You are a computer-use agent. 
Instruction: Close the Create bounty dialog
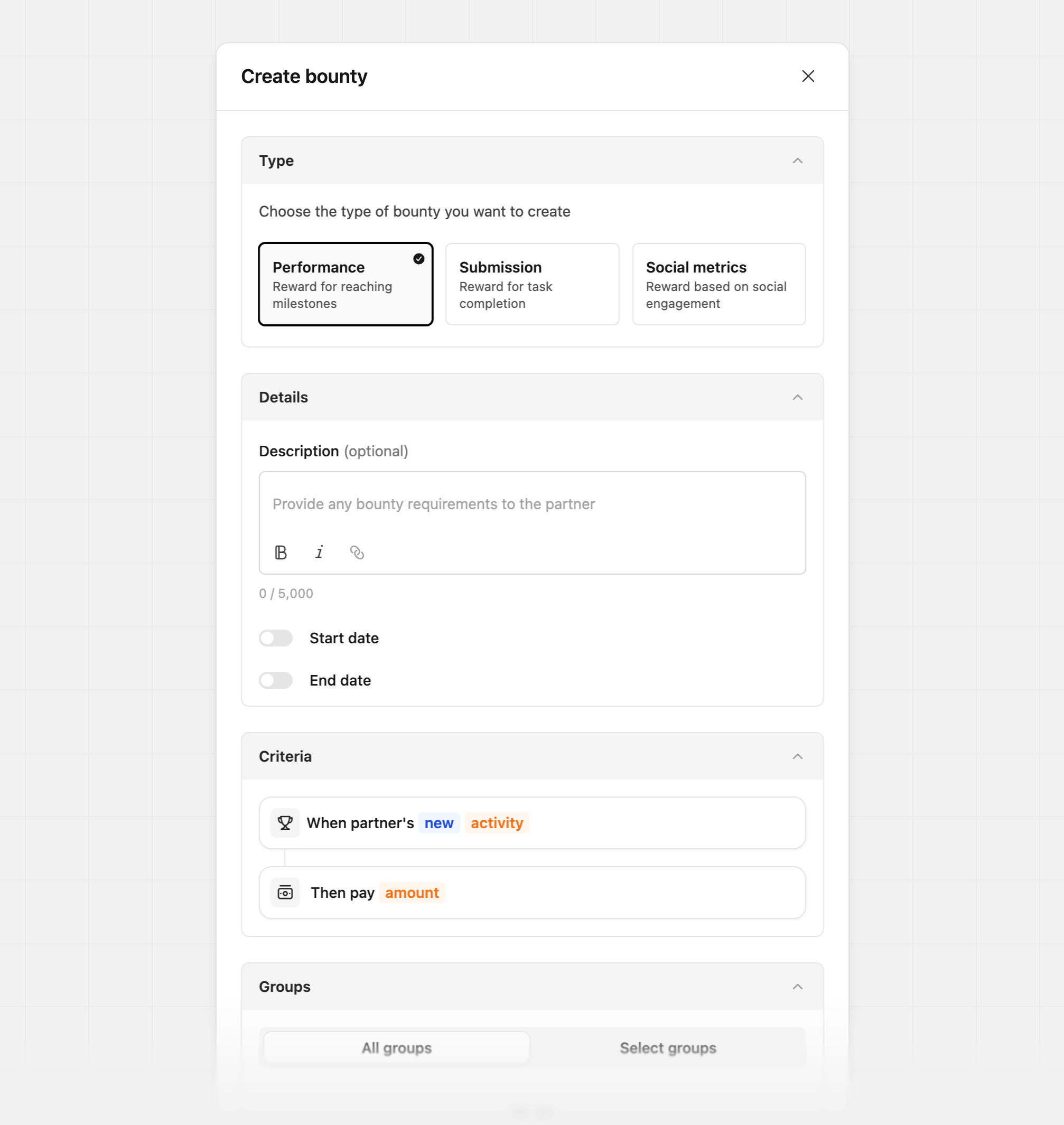click(x=808, y=76)
